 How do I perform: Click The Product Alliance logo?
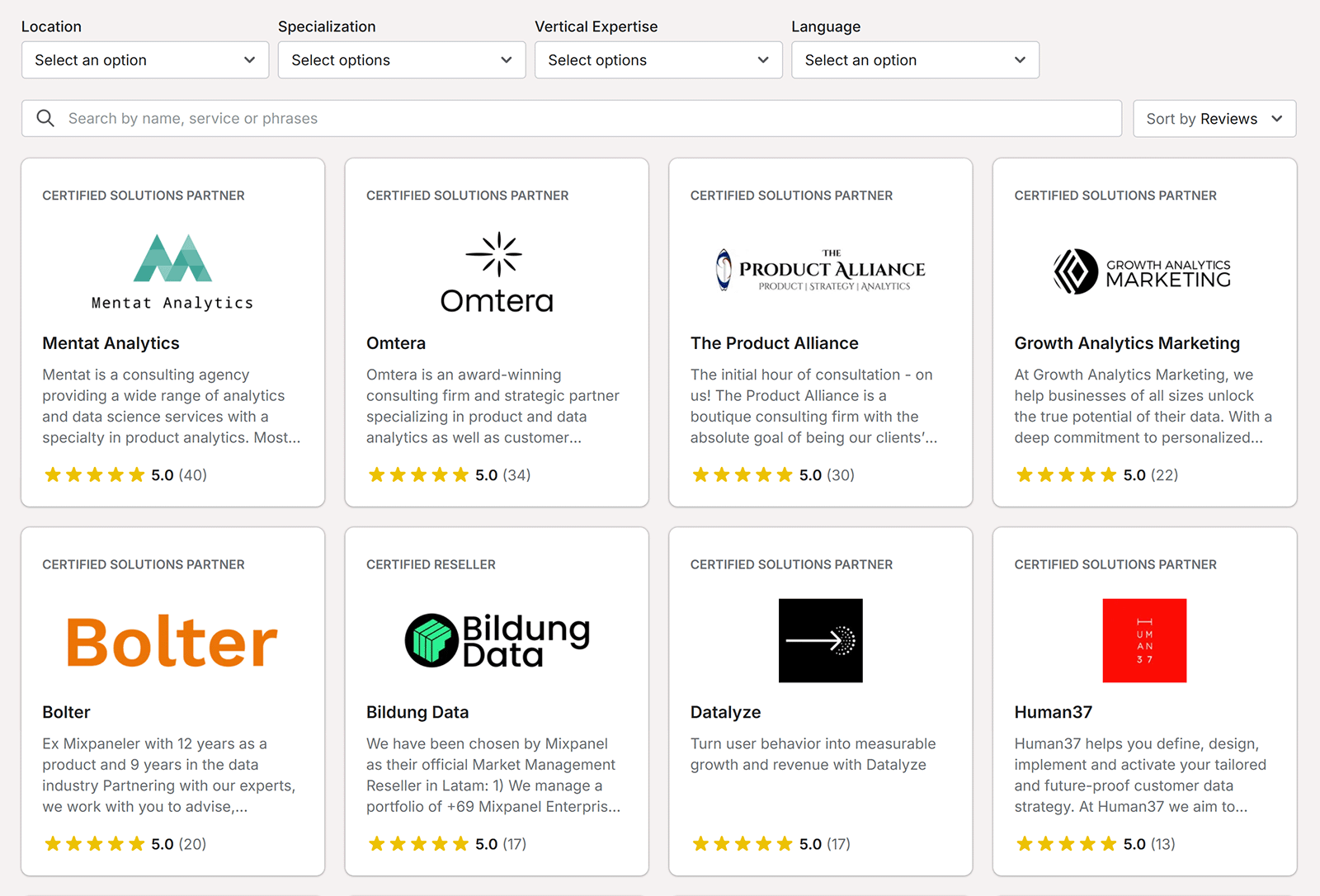click(820, 269)
